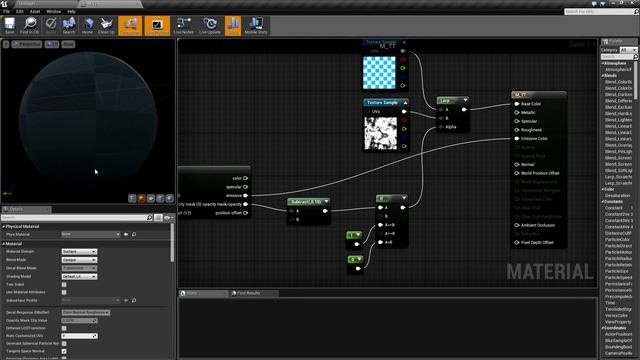Image resolution: width=640 pixels, height=360 pixels.
Task: Click the Details property matrix grid icon
Action: click(x=158, y=218)
